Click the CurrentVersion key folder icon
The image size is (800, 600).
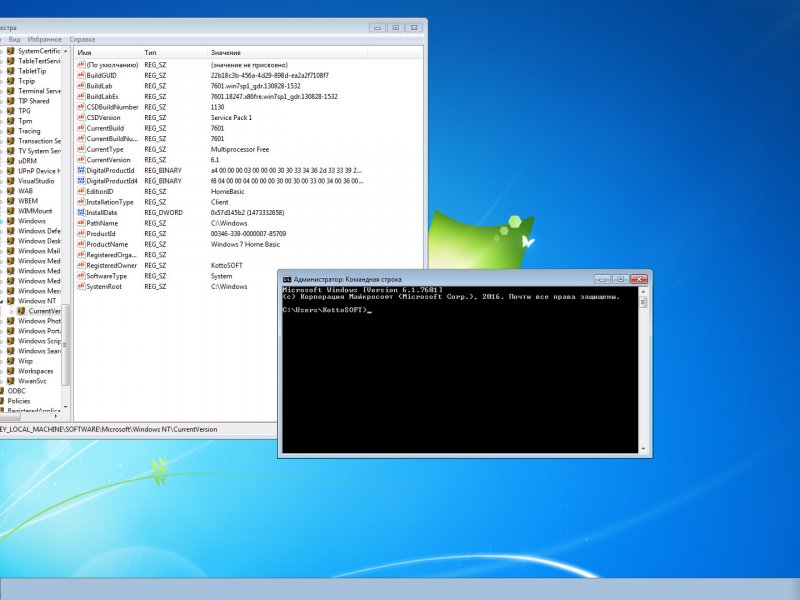pyautogui.click(x=21, y=311)
